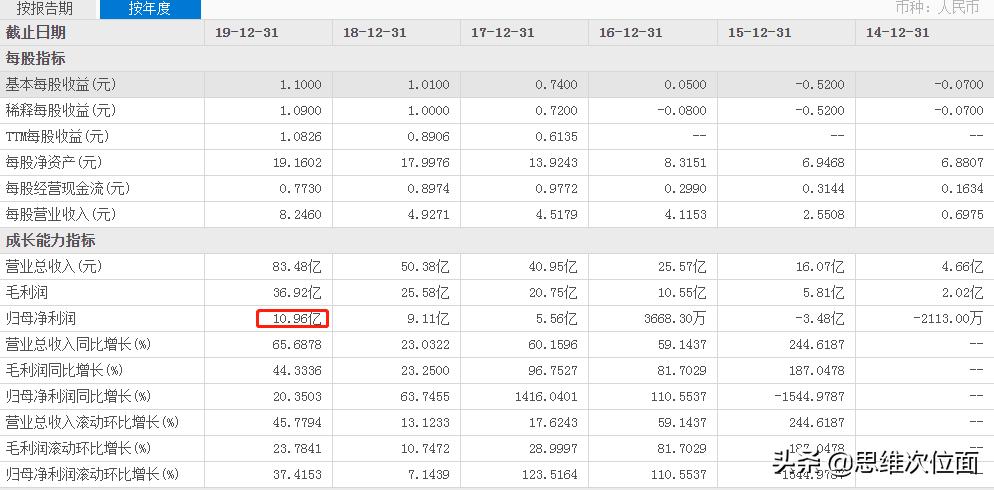Click the -2113.00万 net profit cell
The image size is (994, 490).
pos(948,318)
